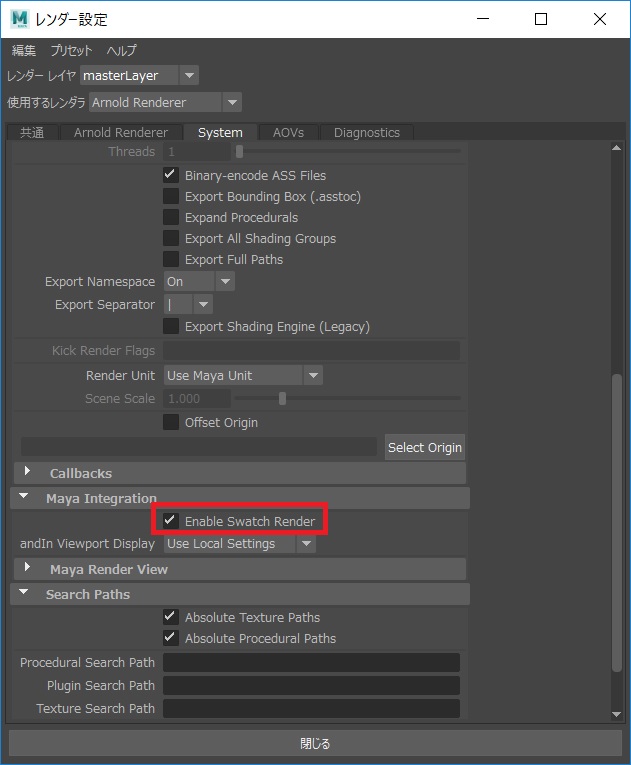Click the scrollbar up arrow
This screenshot has width=631, height=765.
pyautogui.click(x=617, y=148)
